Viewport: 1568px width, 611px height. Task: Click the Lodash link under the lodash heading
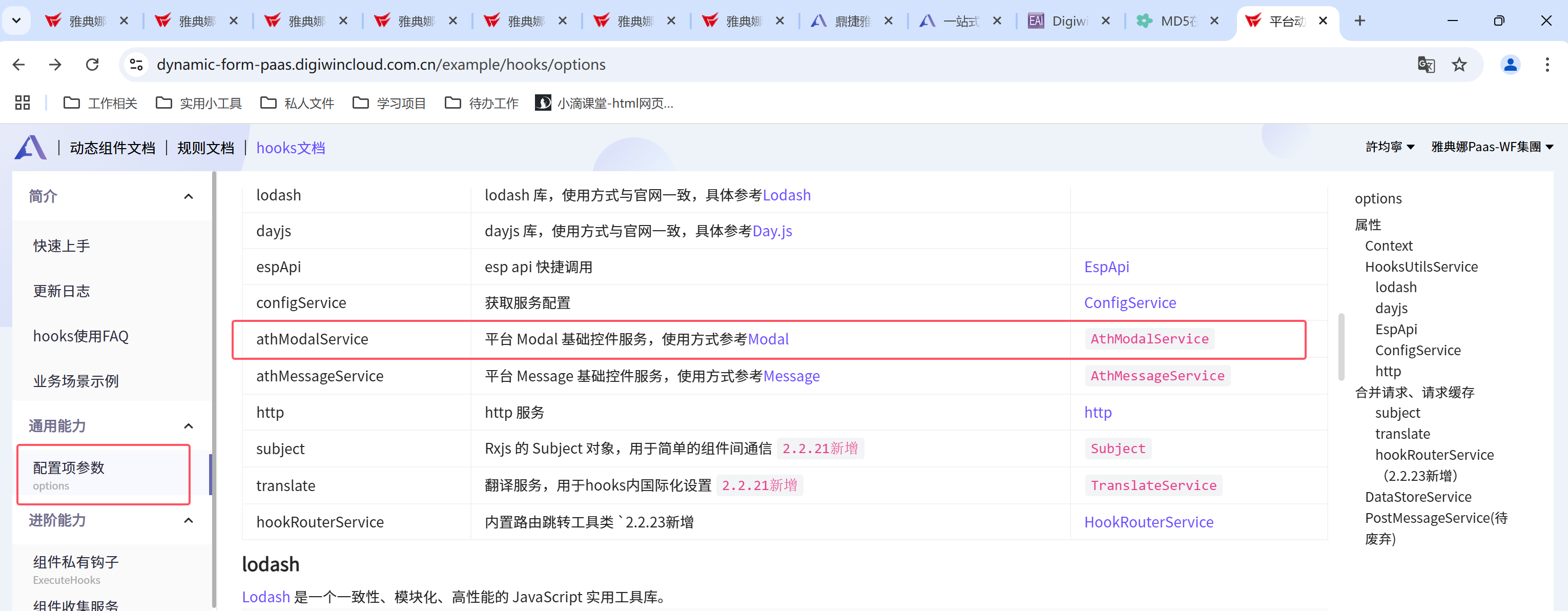tap(266, 597)
